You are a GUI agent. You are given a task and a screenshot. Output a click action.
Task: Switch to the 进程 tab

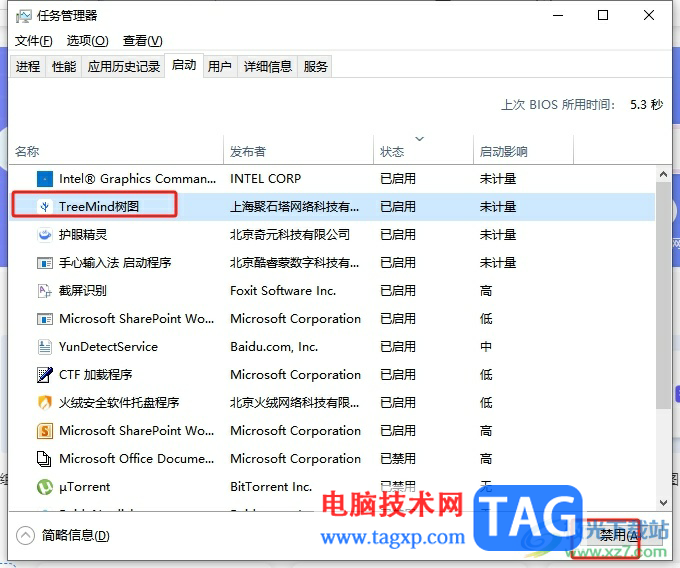28,67
